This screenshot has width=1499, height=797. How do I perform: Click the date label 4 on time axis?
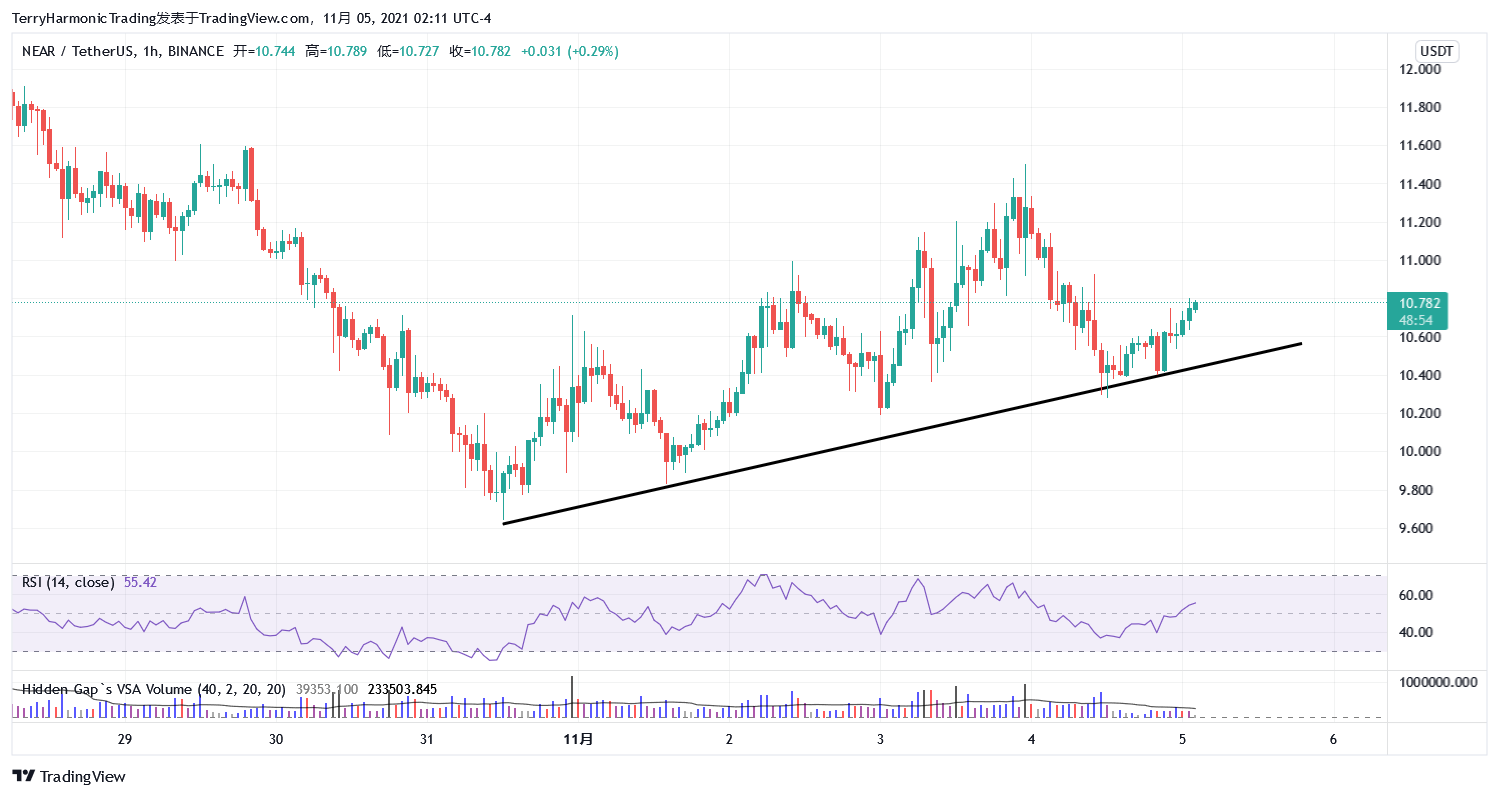[1031, 739]
